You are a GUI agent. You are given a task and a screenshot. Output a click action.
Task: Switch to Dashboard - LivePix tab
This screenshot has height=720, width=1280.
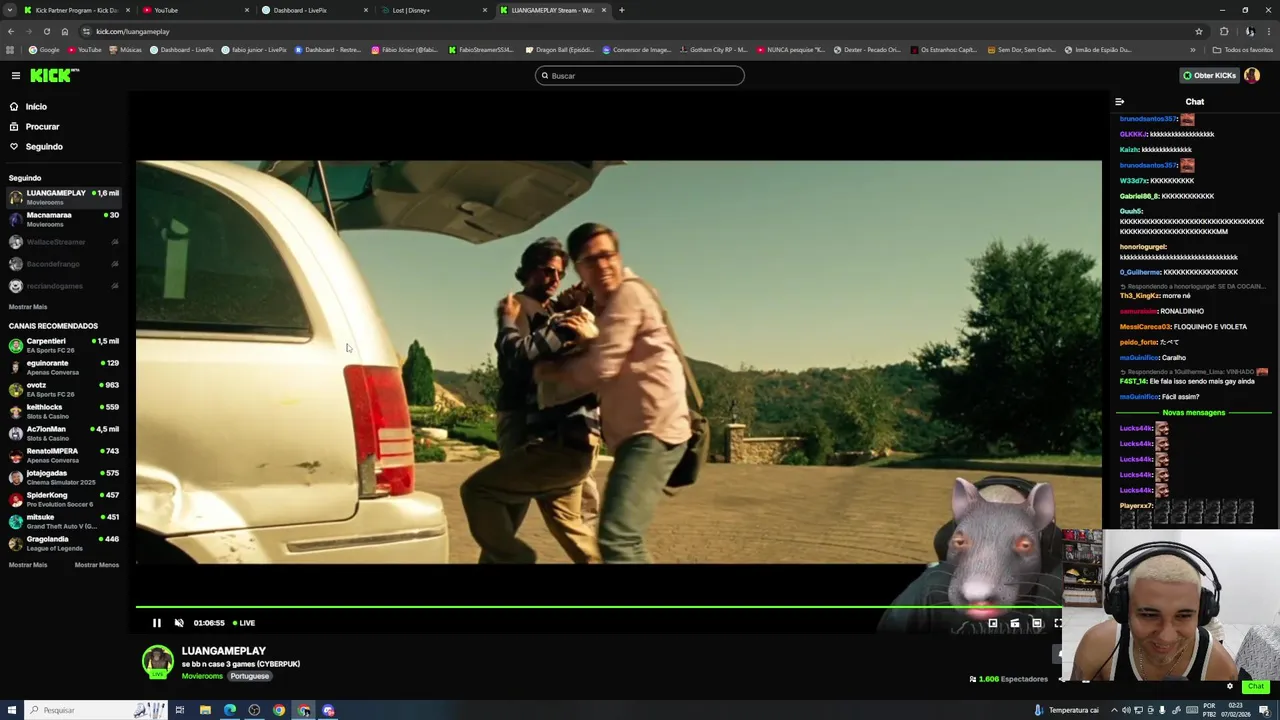[x=314, y=10]
